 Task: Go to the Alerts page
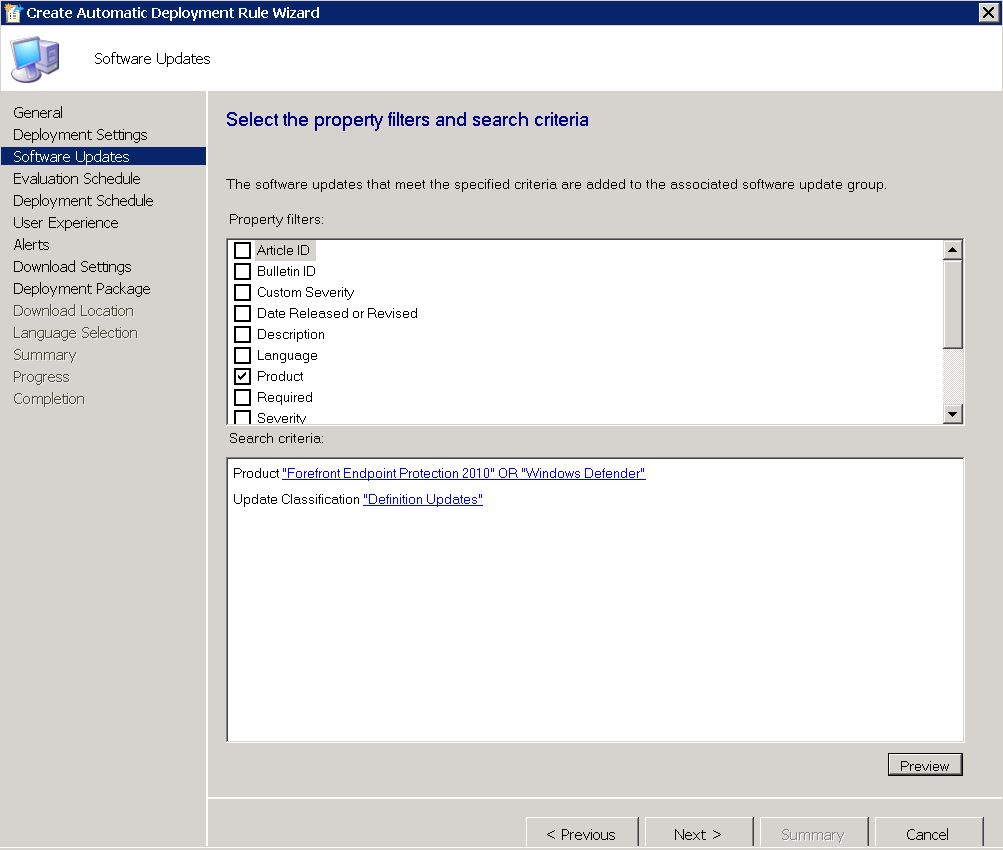31,244
